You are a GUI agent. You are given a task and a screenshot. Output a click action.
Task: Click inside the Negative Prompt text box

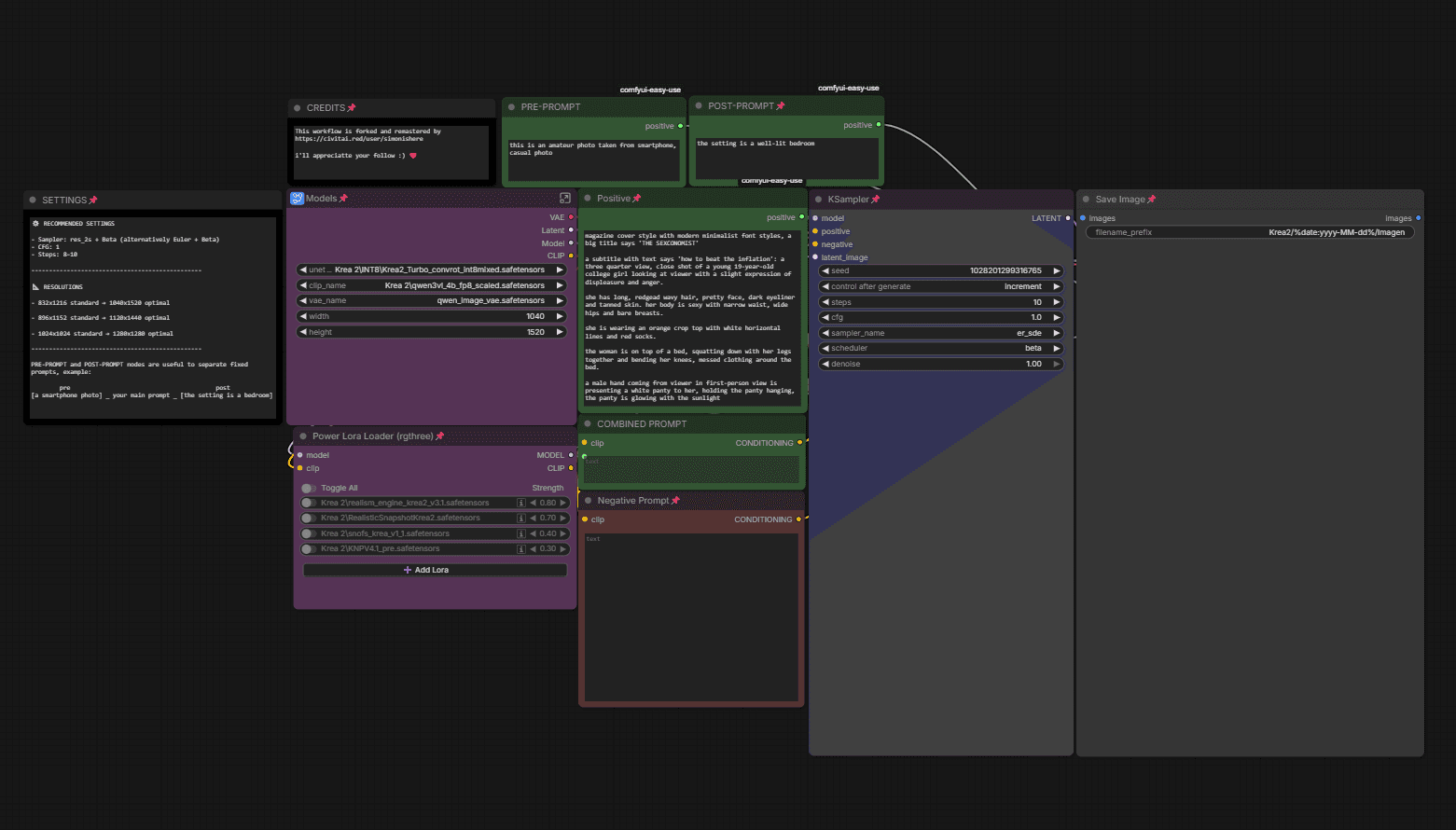(x=691, y=616)
